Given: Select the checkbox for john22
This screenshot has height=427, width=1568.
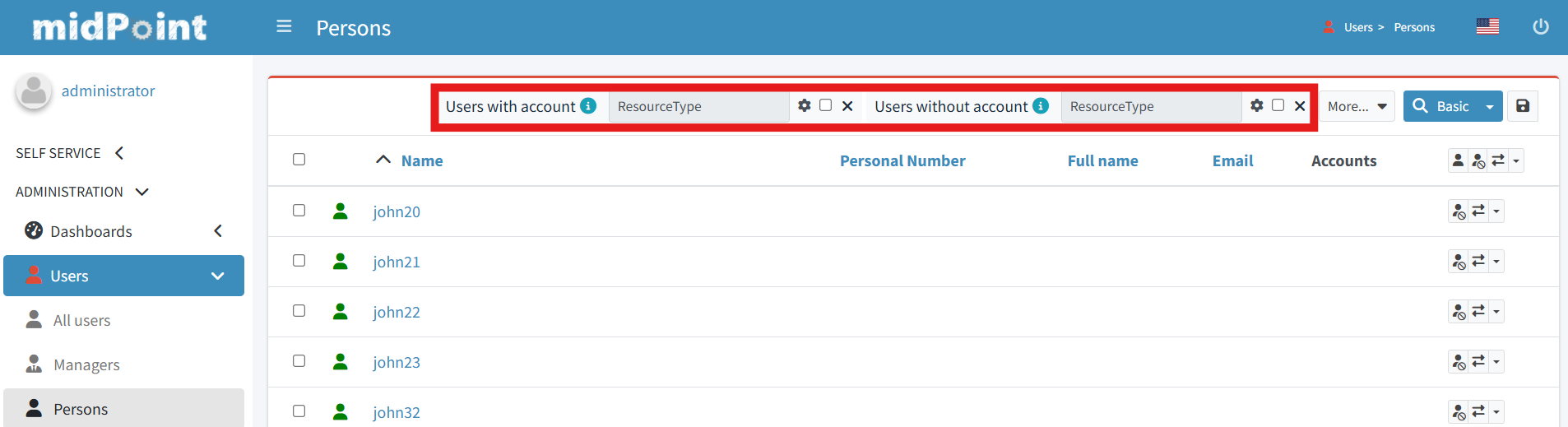Looking at the screenshot, I should pyautogui.click(x=299, y=311).
